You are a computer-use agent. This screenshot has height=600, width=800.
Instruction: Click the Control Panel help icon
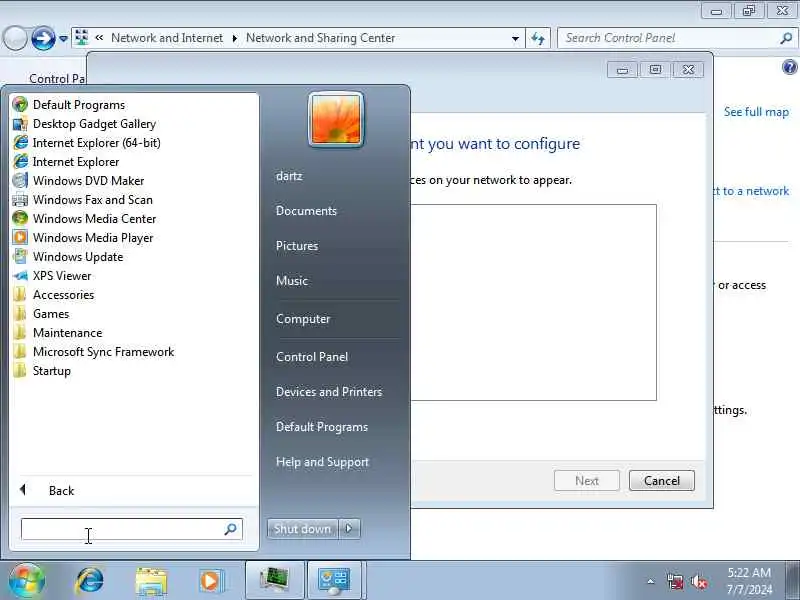point(789,67)
